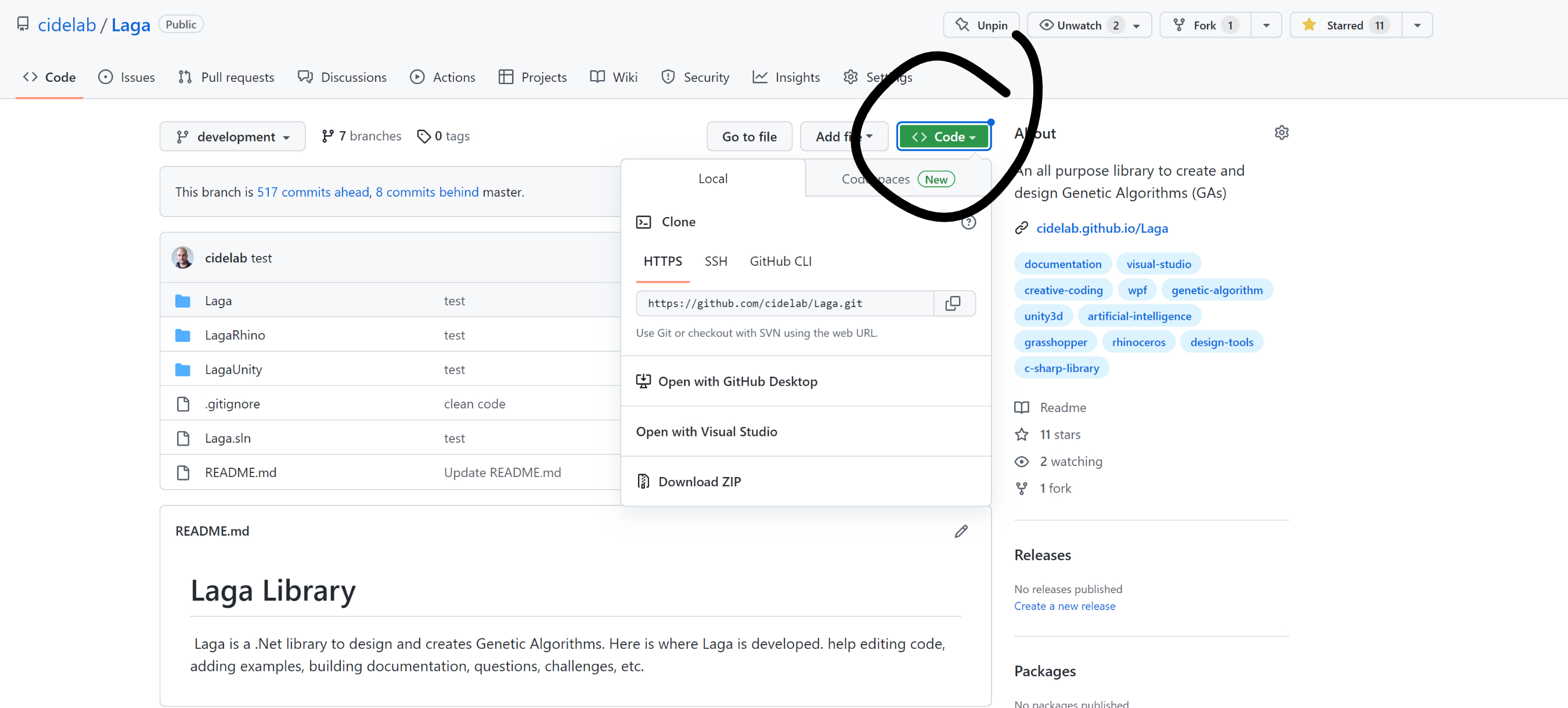The image size is (1568, 708).
Task: Open the cidelab.github.io/Laga website link
Action: point(1101,228)
